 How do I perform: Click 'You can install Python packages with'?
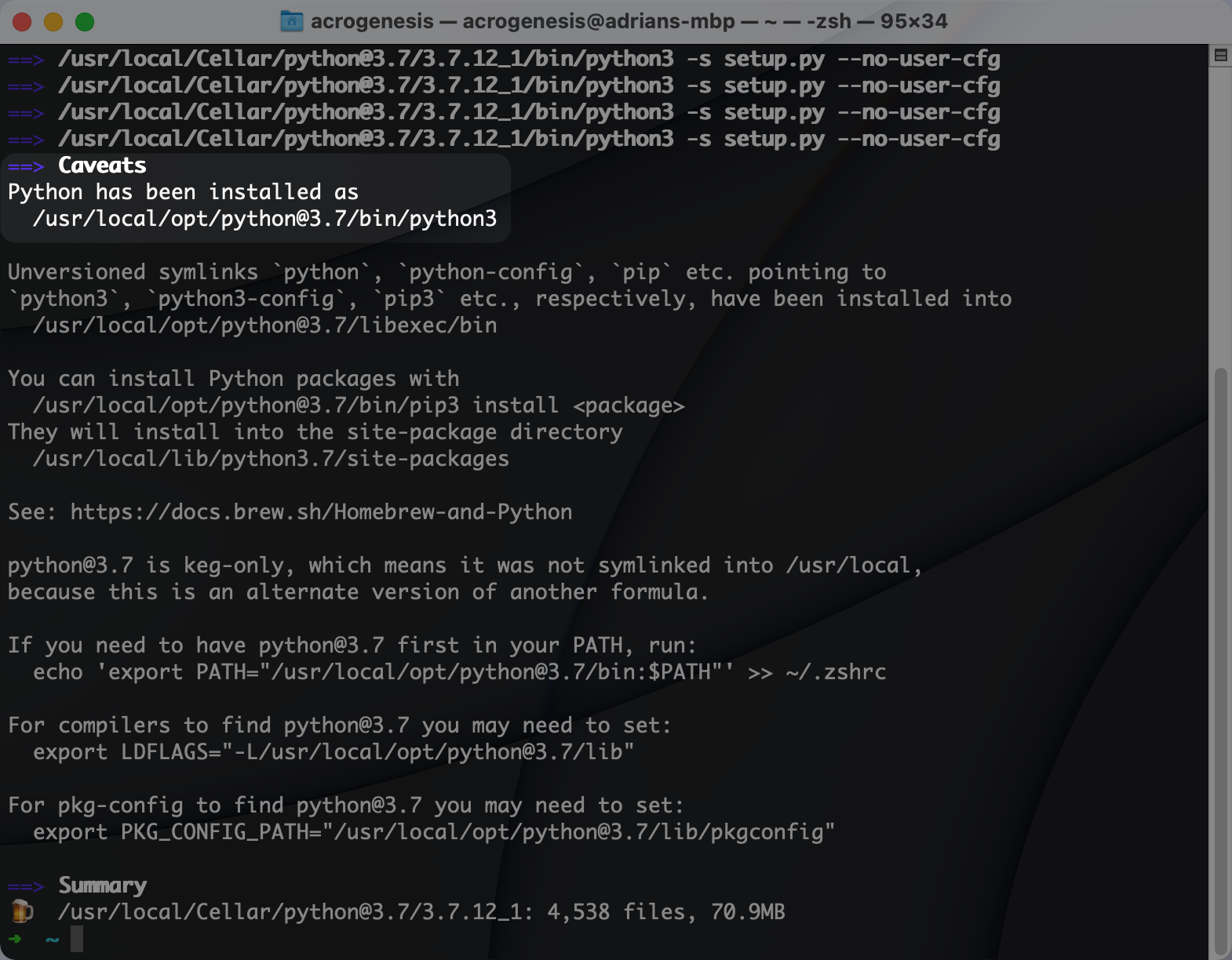pos(233,379)
